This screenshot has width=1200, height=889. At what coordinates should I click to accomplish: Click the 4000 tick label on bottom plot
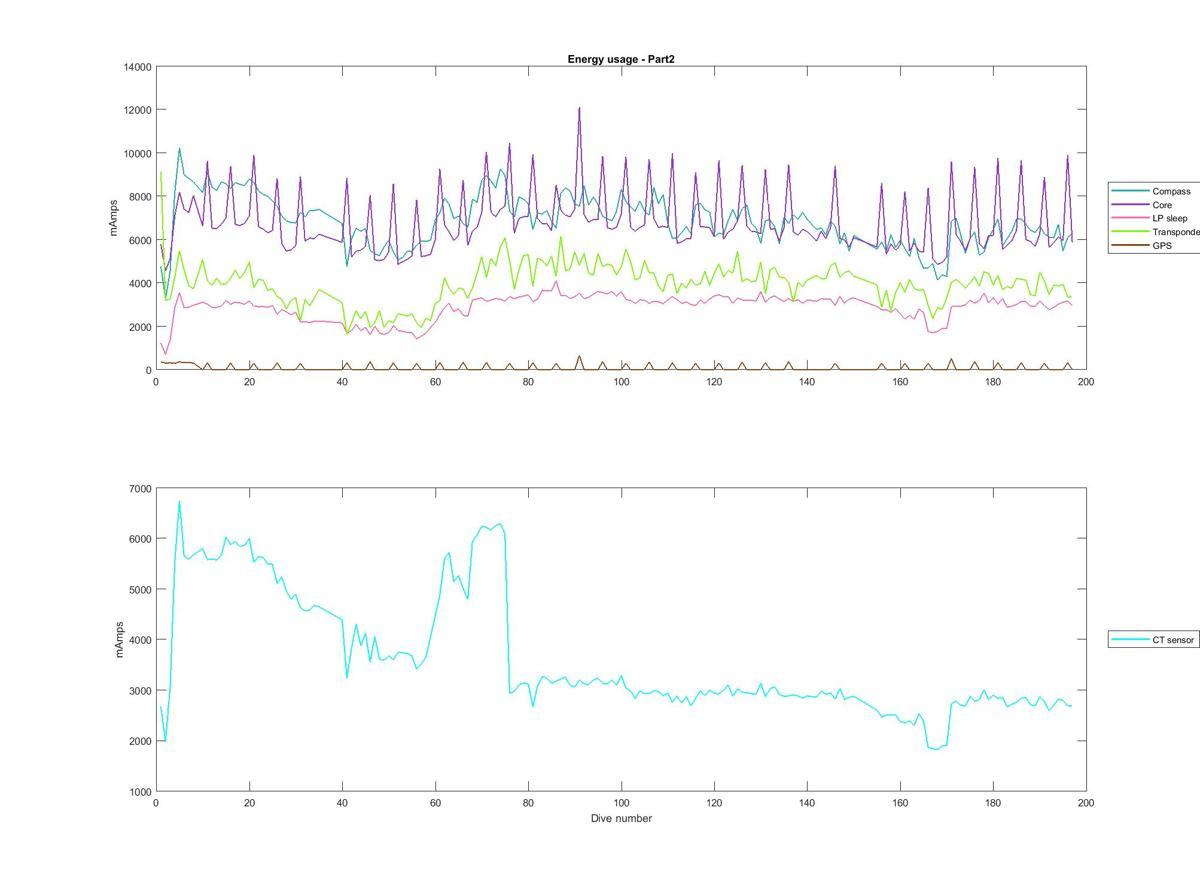[140, 640]
